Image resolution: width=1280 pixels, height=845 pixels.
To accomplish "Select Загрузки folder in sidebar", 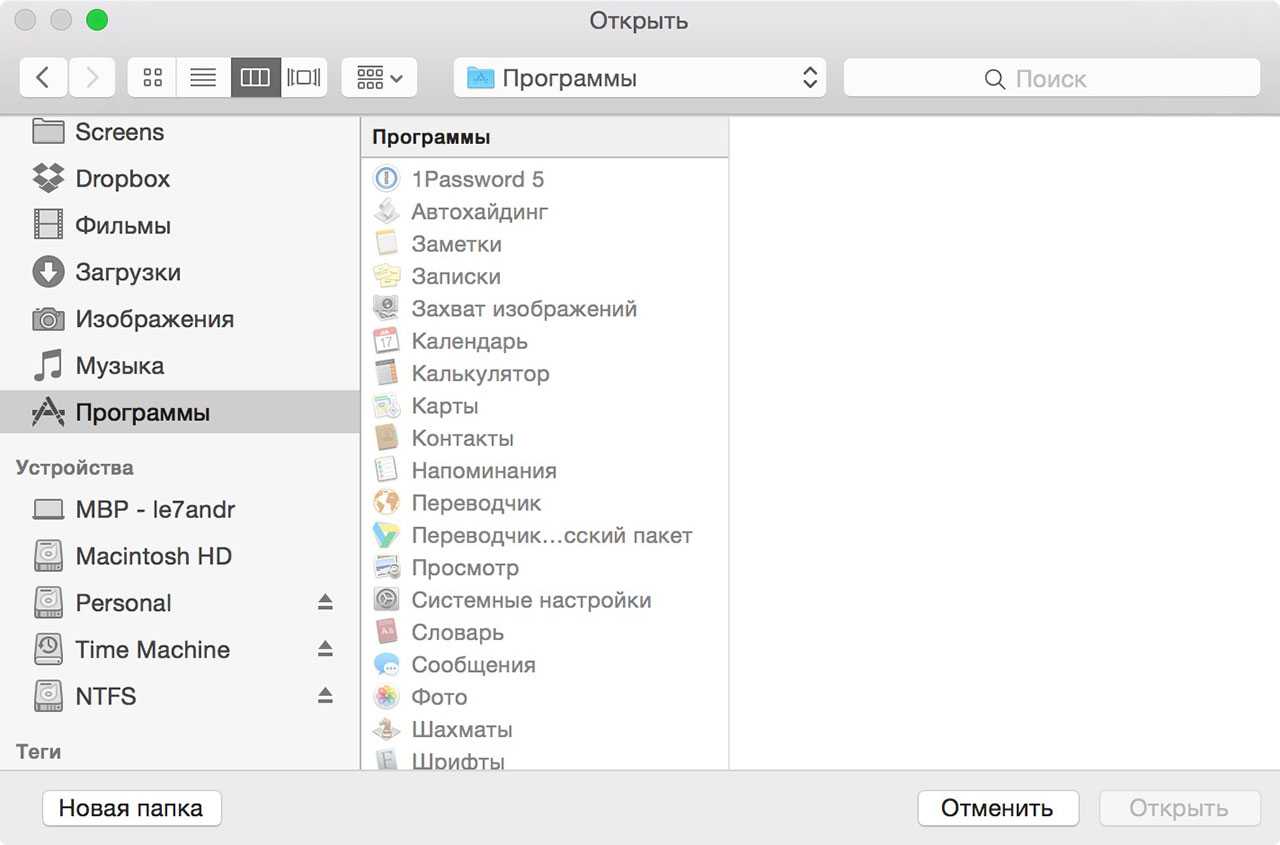I will point(127,272).
